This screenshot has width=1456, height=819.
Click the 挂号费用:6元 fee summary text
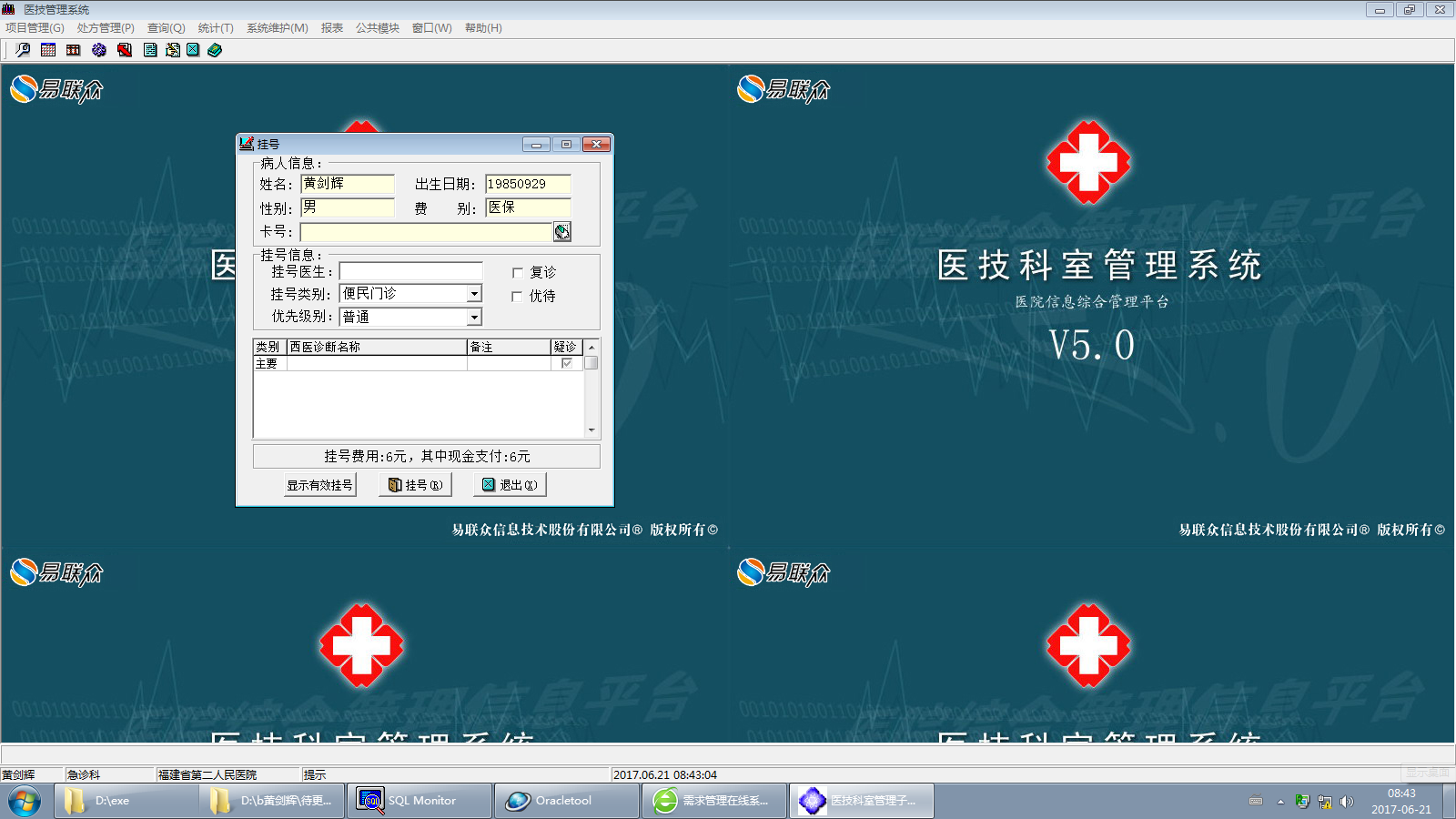427,456
